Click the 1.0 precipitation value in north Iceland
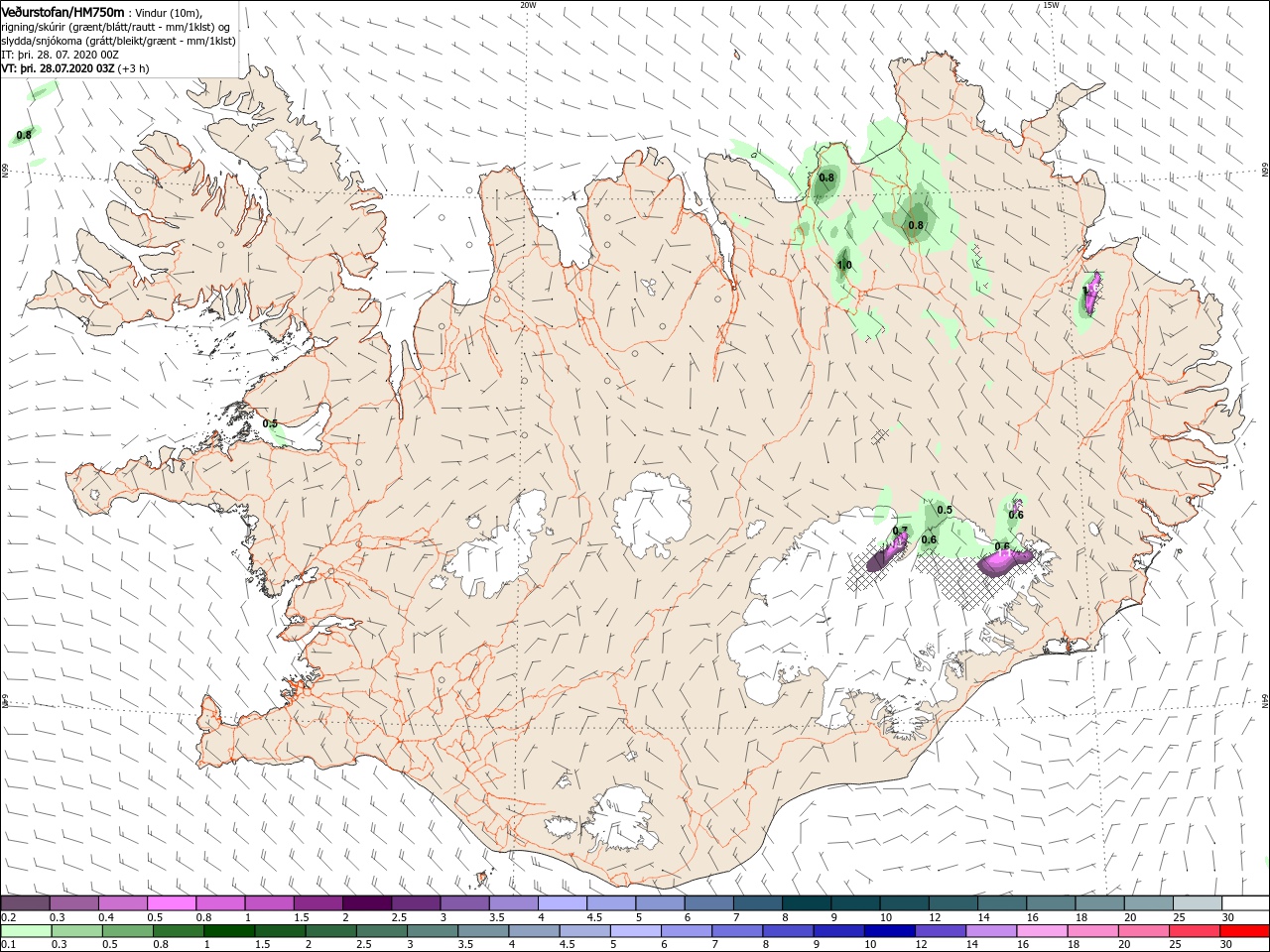 tap(844, 265)
